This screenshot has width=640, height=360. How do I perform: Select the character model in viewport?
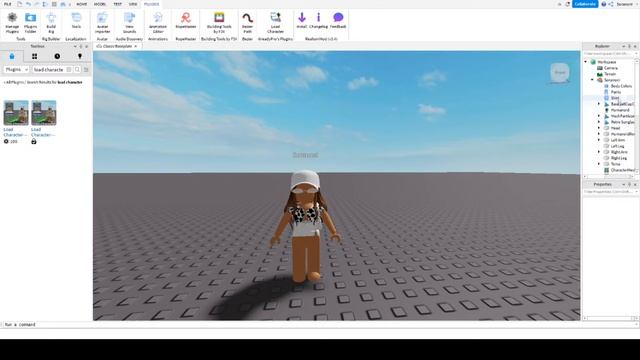click(x=305, y=227)
